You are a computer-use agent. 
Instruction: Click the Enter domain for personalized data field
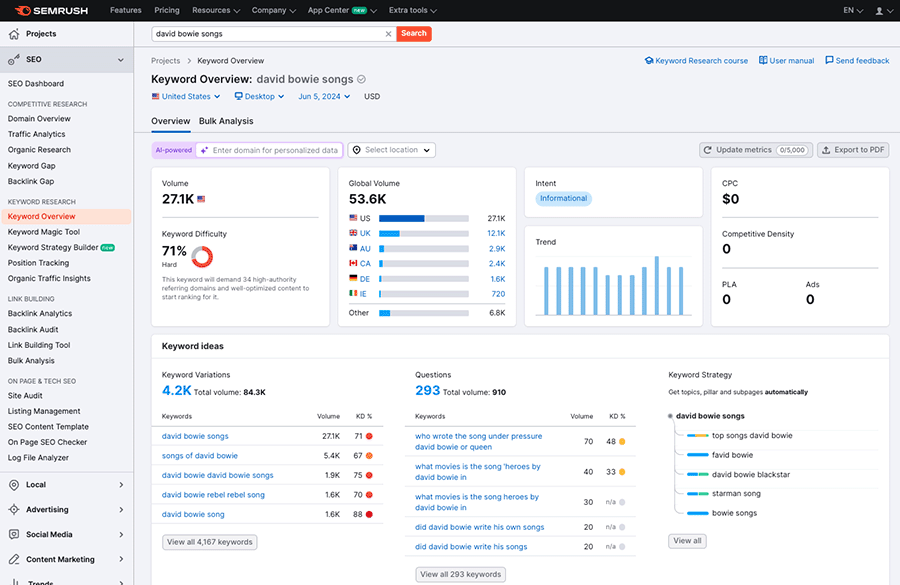(270, 150)
